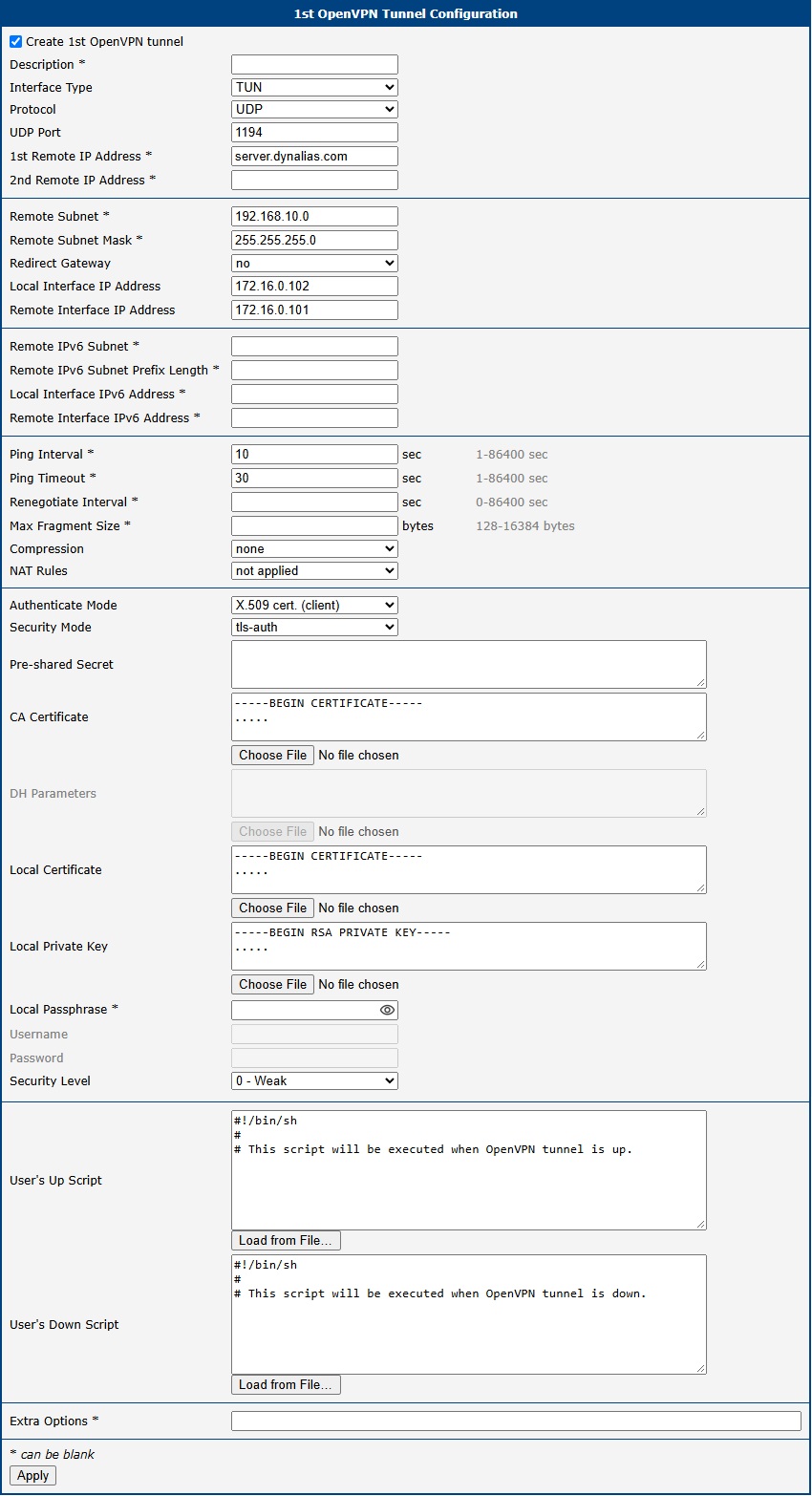Open the Authenticate Mode dropdown
This screenshot has height=1496, width=812.
[314, 605]
